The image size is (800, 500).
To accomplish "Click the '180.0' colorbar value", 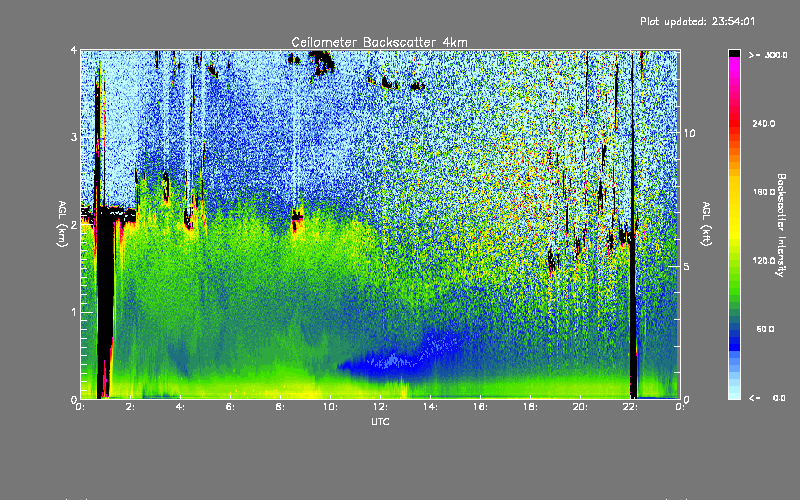I will pos(764,192).
